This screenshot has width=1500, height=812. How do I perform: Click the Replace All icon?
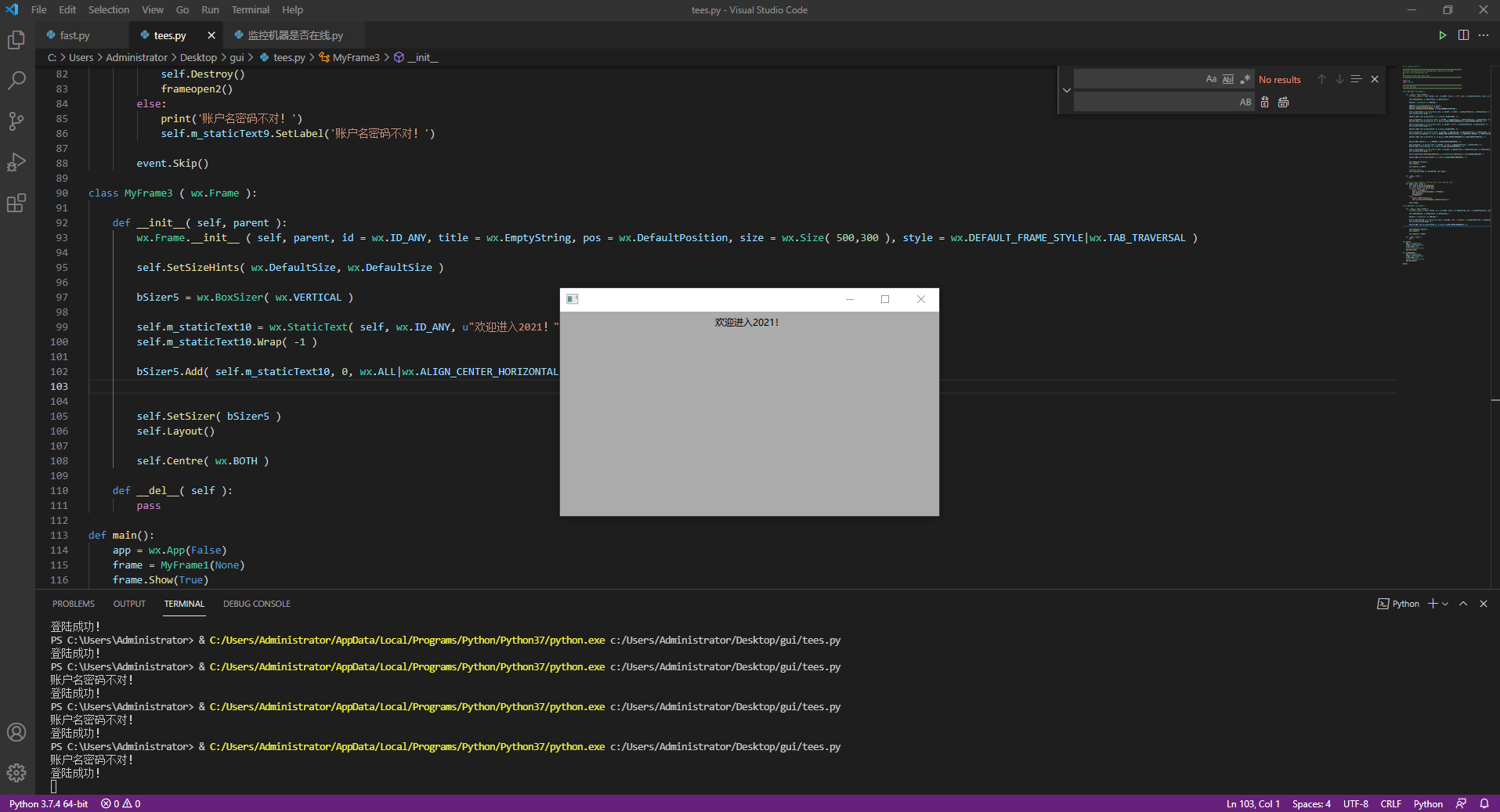(x=1283, y=102)
